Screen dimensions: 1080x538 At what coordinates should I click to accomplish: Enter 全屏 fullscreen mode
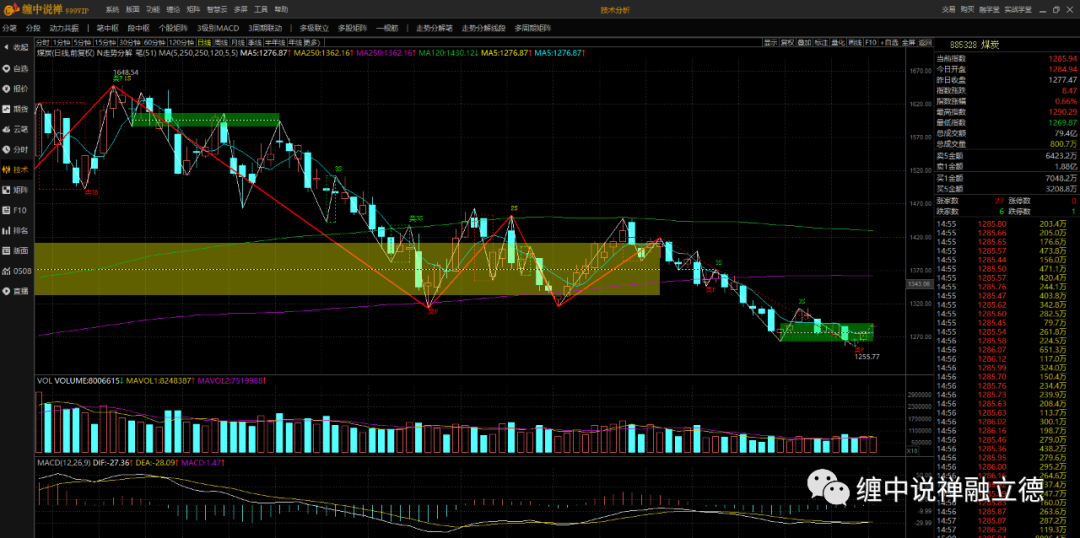[x=908, y=43]
